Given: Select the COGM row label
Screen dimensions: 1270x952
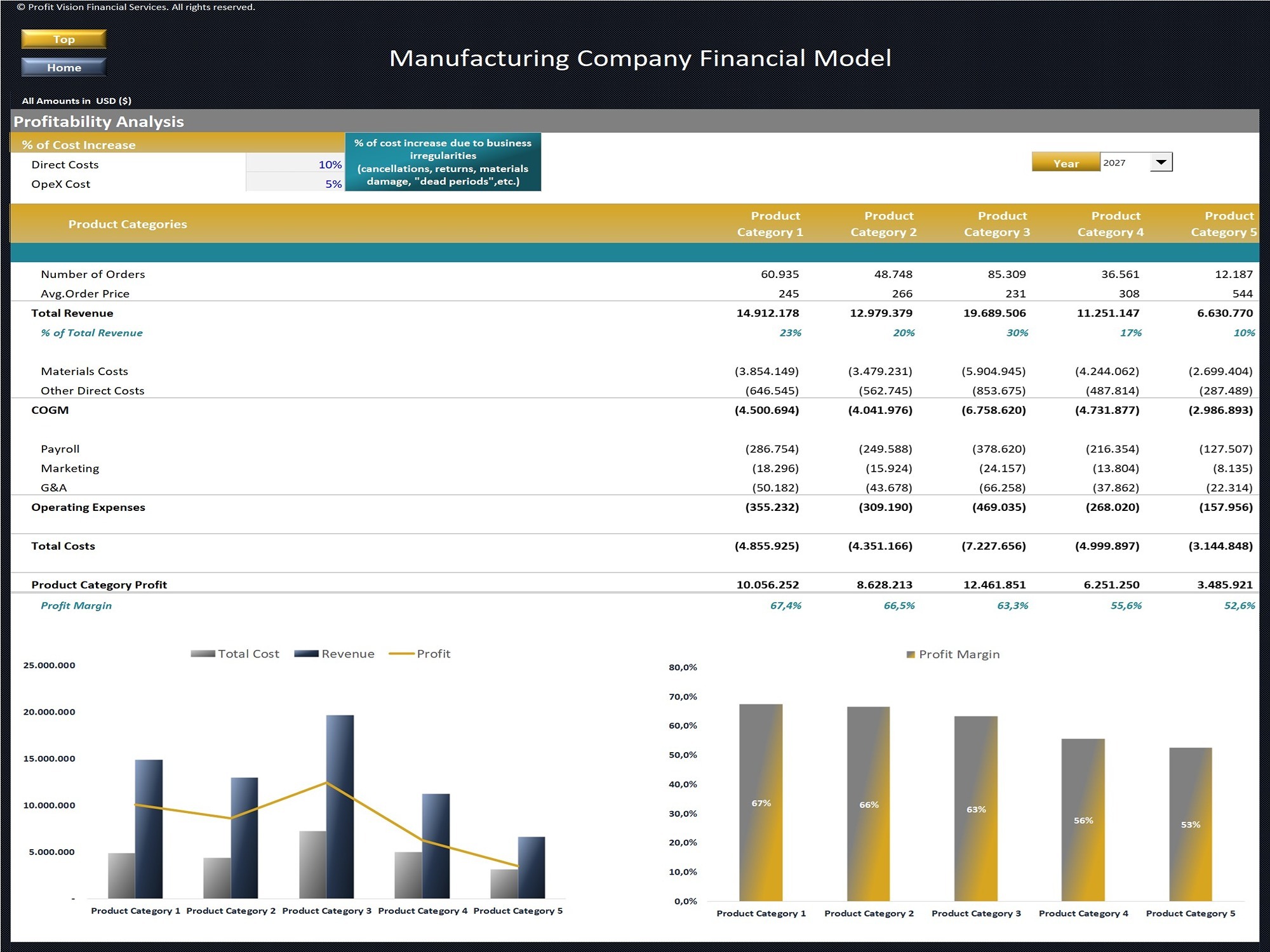Looking at the screenshot, I should tap(50, 410).
